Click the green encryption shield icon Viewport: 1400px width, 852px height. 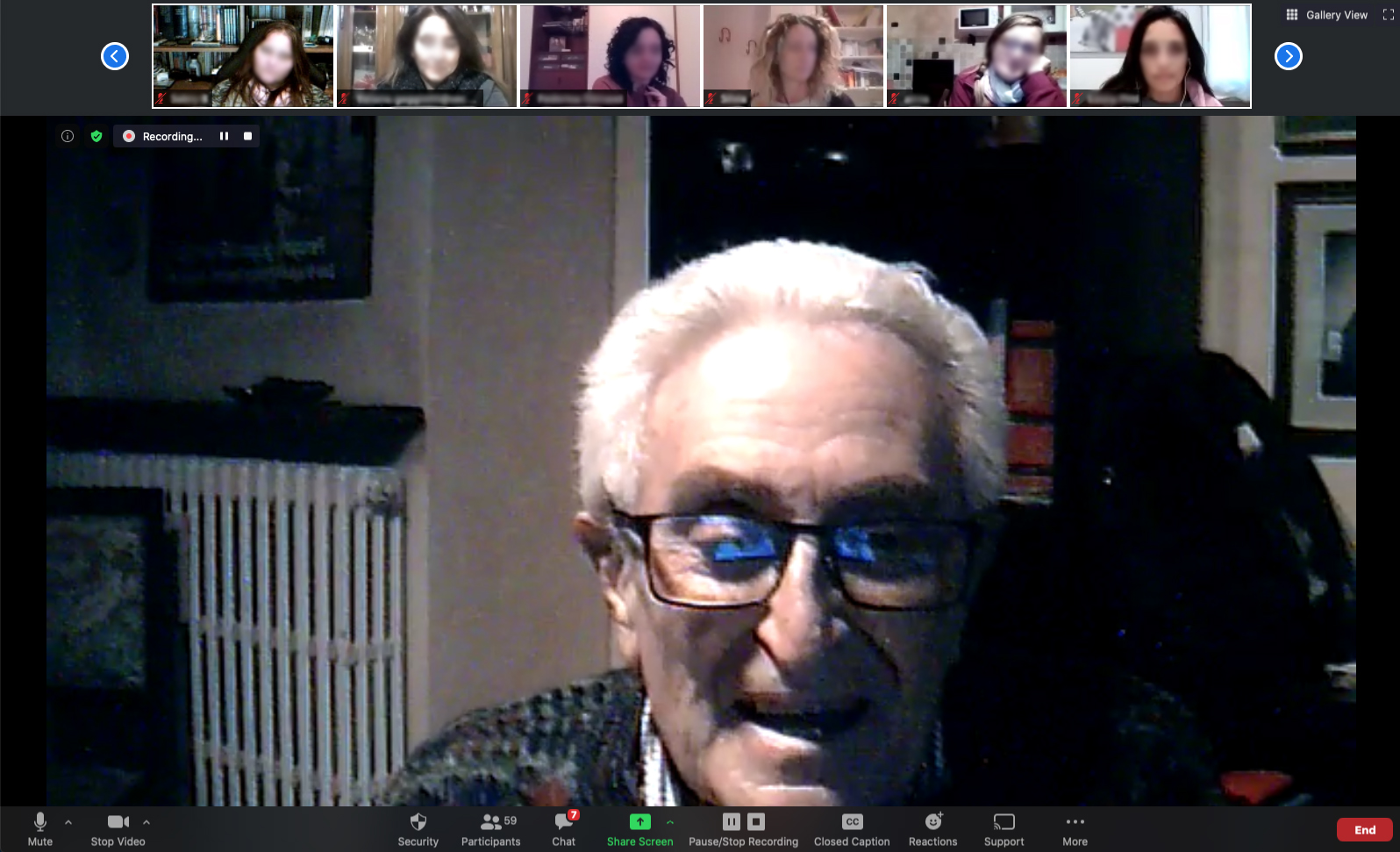pyautogui.click(x=96, y=136)
